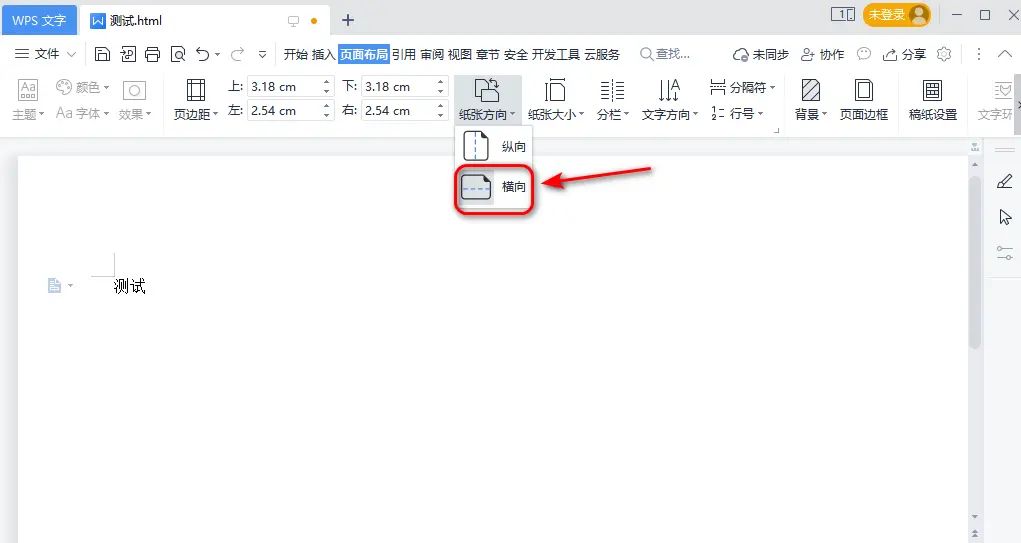Click the Undo arrow icon
1021x543 pixels.
[203, 54]
